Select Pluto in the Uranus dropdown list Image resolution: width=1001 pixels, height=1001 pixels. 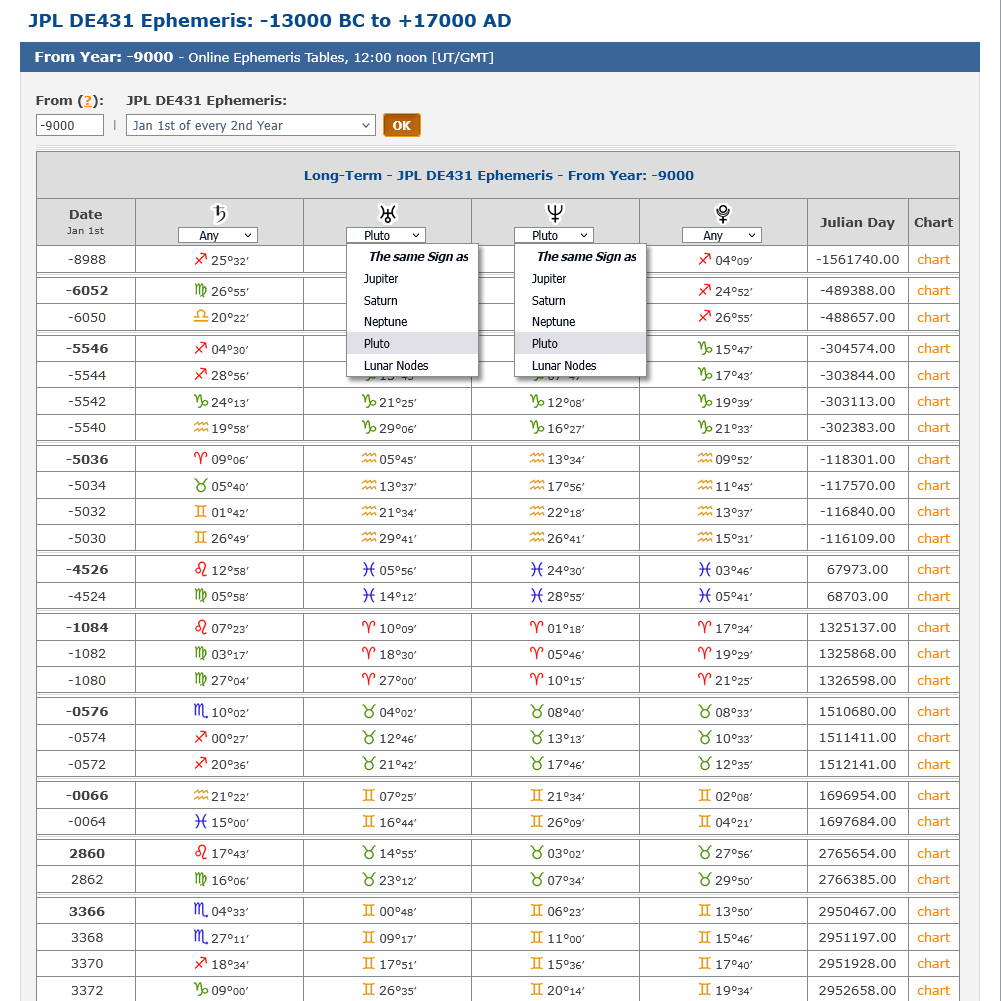click(x=412, y=343)
